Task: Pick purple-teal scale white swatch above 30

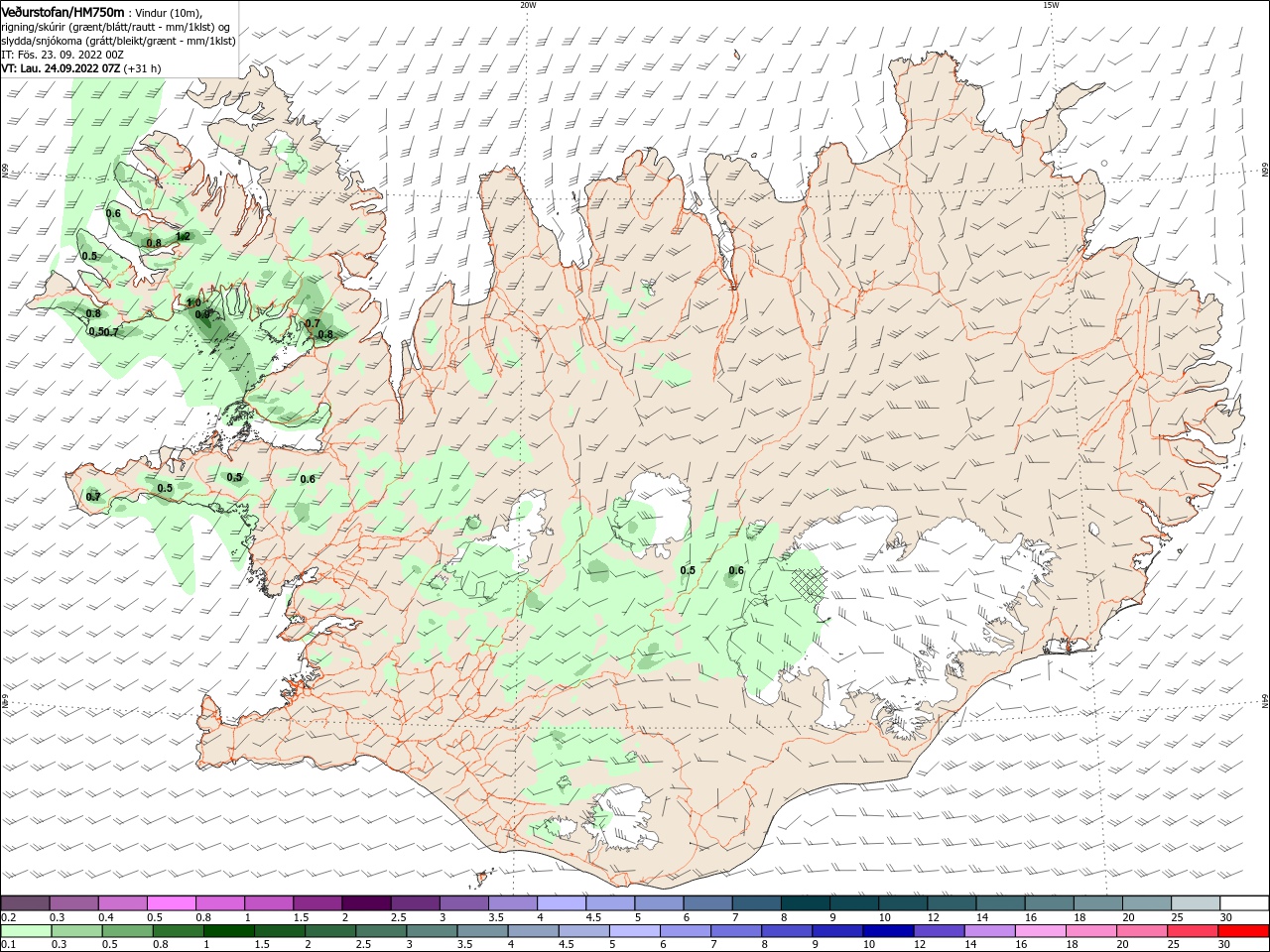Action: 1244,902
